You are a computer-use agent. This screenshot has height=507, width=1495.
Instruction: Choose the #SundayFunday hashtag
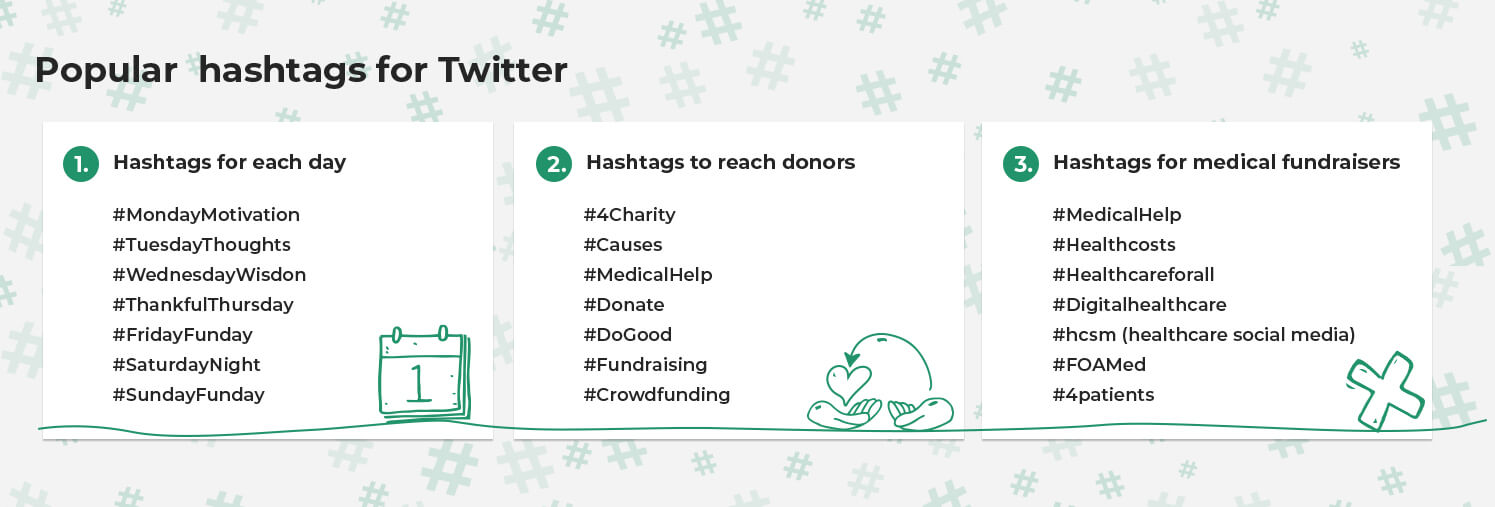(189, 395)
